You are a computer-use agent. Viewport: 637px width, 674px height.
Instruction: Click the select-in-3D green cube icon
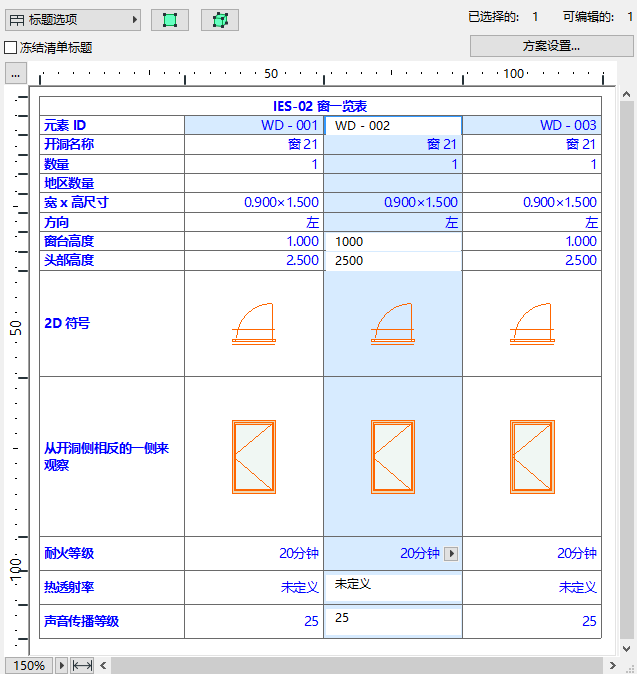pyautogui.click(x=220, y=20)
